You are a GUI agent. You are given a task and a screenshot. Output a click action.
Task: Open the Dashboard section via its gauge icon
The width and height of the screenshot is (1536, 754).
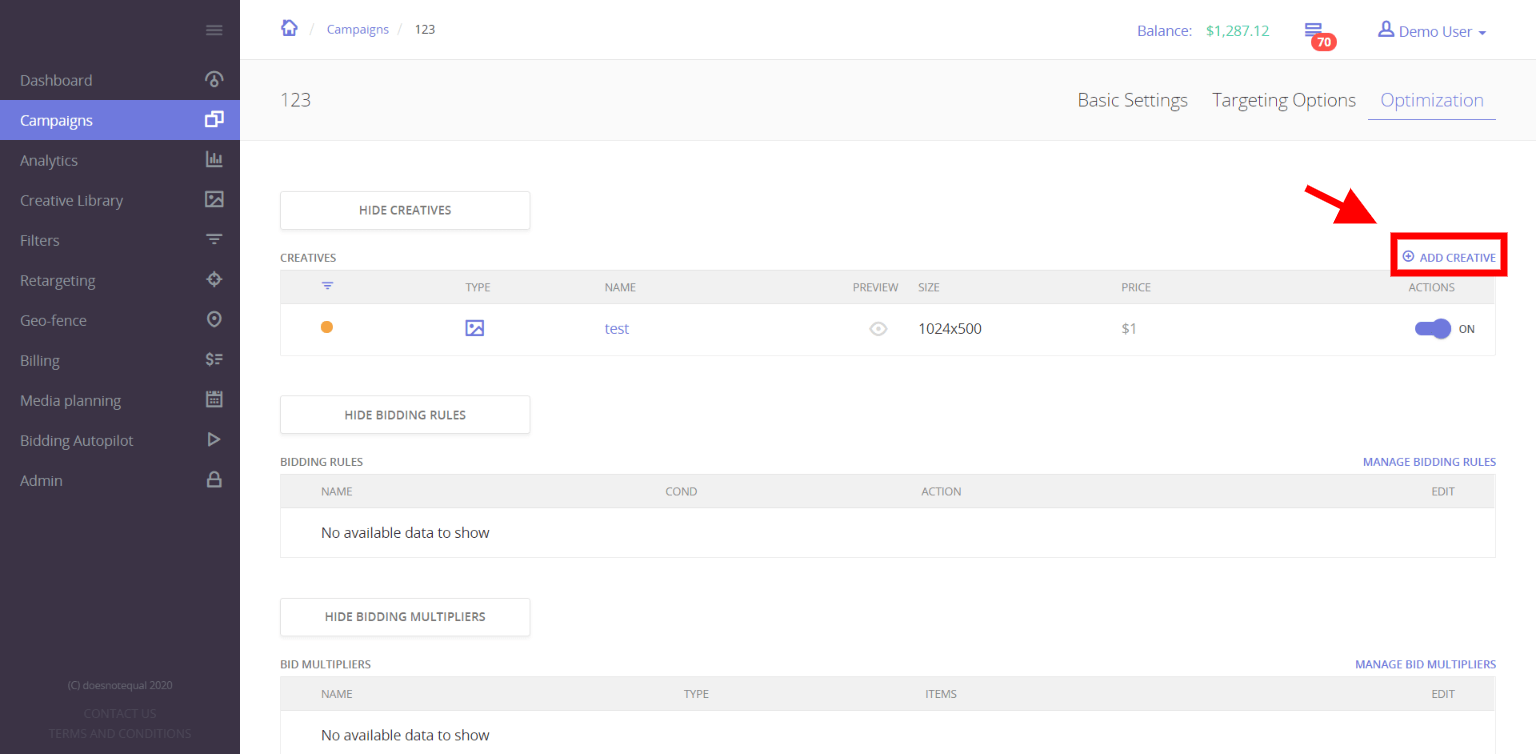(214, 80)
